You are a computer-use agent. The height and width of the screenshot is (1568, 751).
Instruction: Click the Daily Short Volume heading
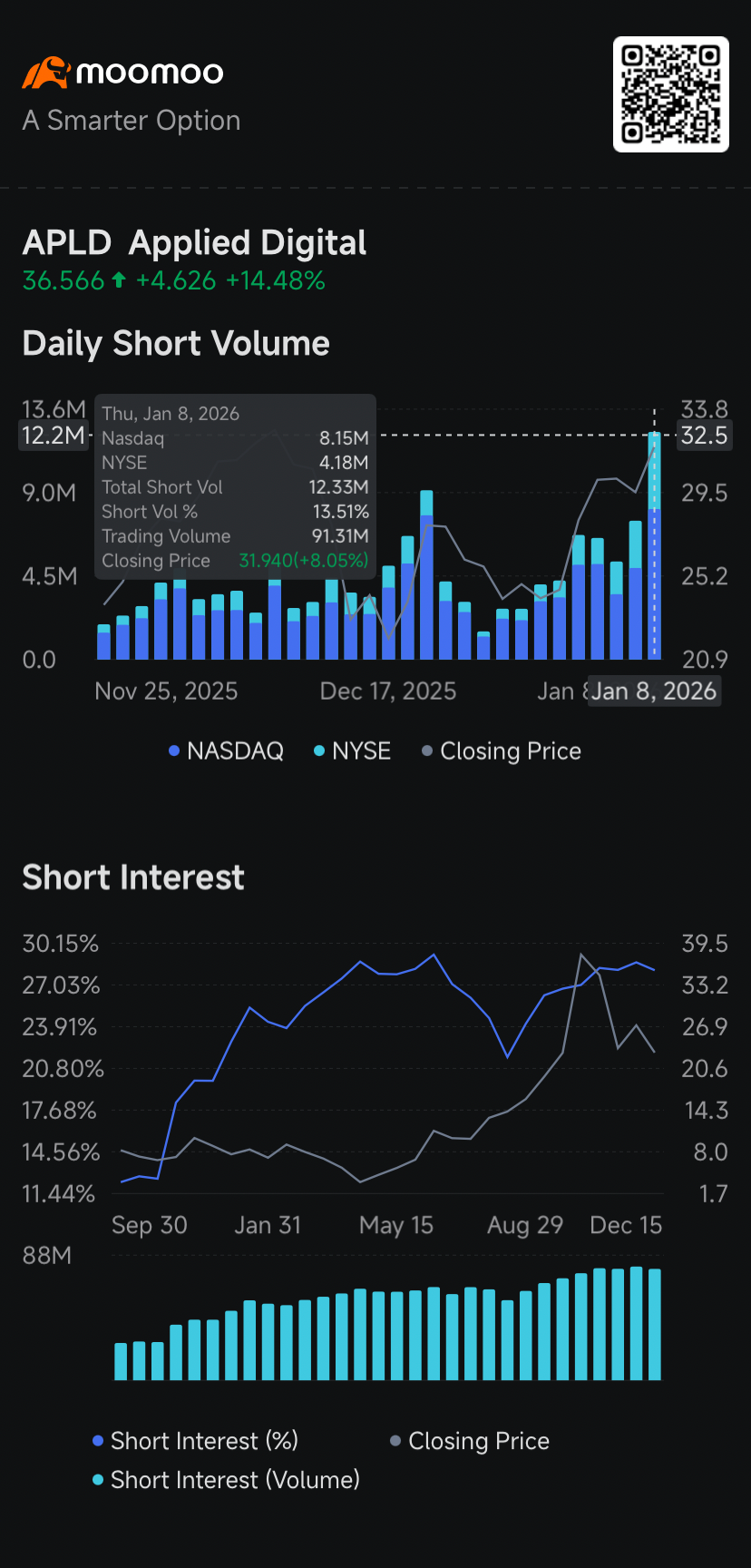176,344
